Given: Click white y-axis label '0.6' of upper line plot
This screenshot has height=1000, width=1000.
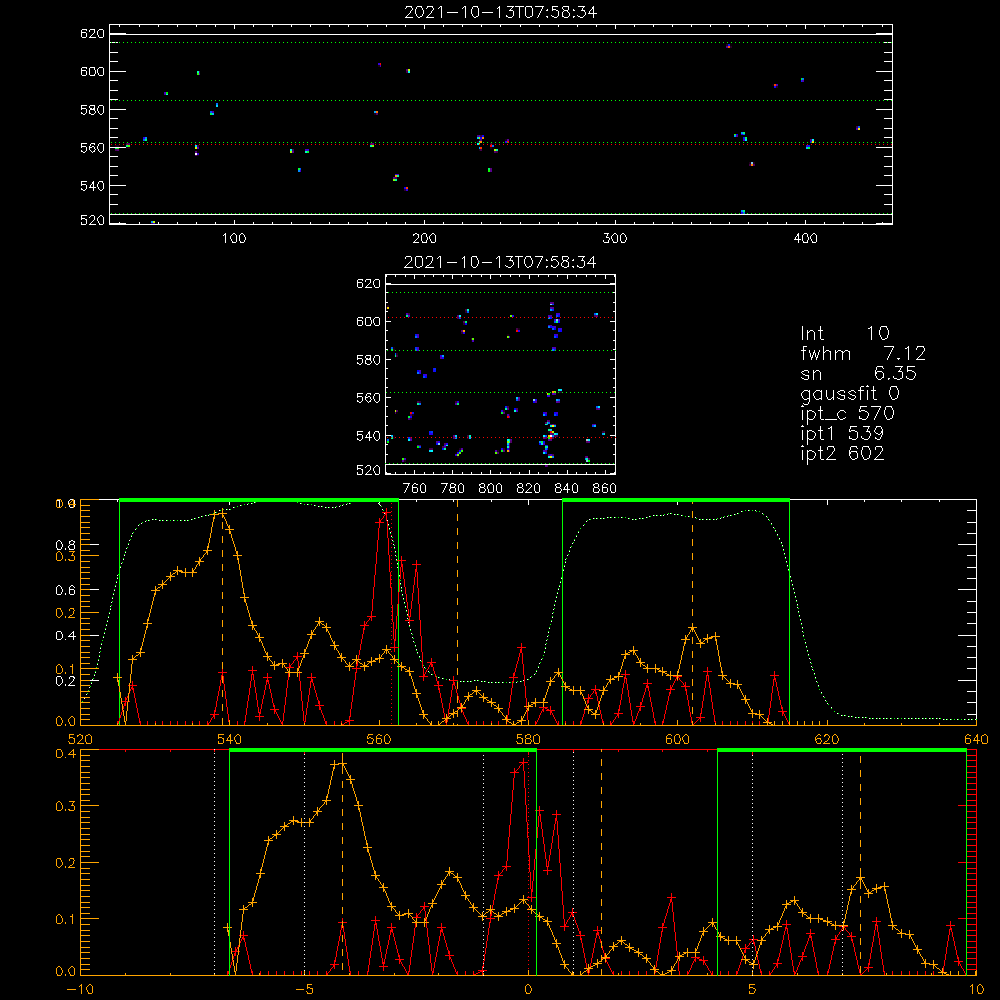Looking at the screenshot, I should pos(66,590).
